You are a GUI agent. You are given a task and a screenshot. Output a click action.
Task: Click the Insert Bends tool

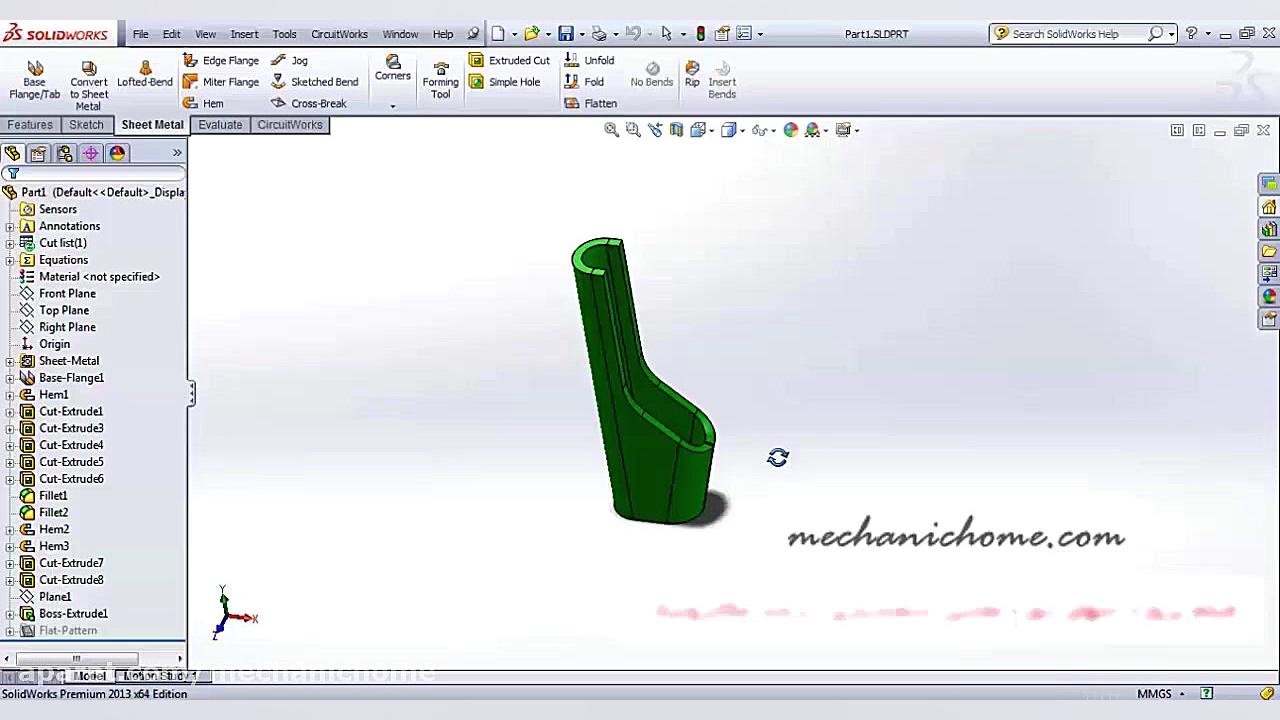722,80
